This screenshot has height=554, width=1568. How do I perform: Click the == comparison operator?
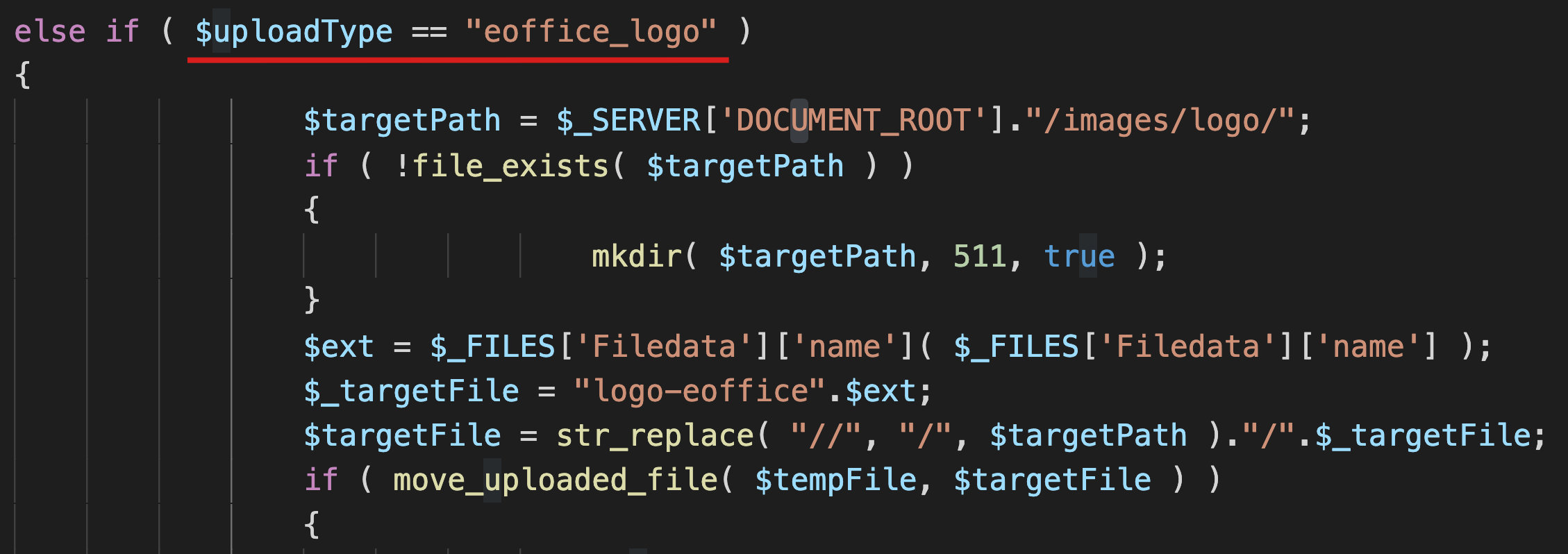coord(429,32)
